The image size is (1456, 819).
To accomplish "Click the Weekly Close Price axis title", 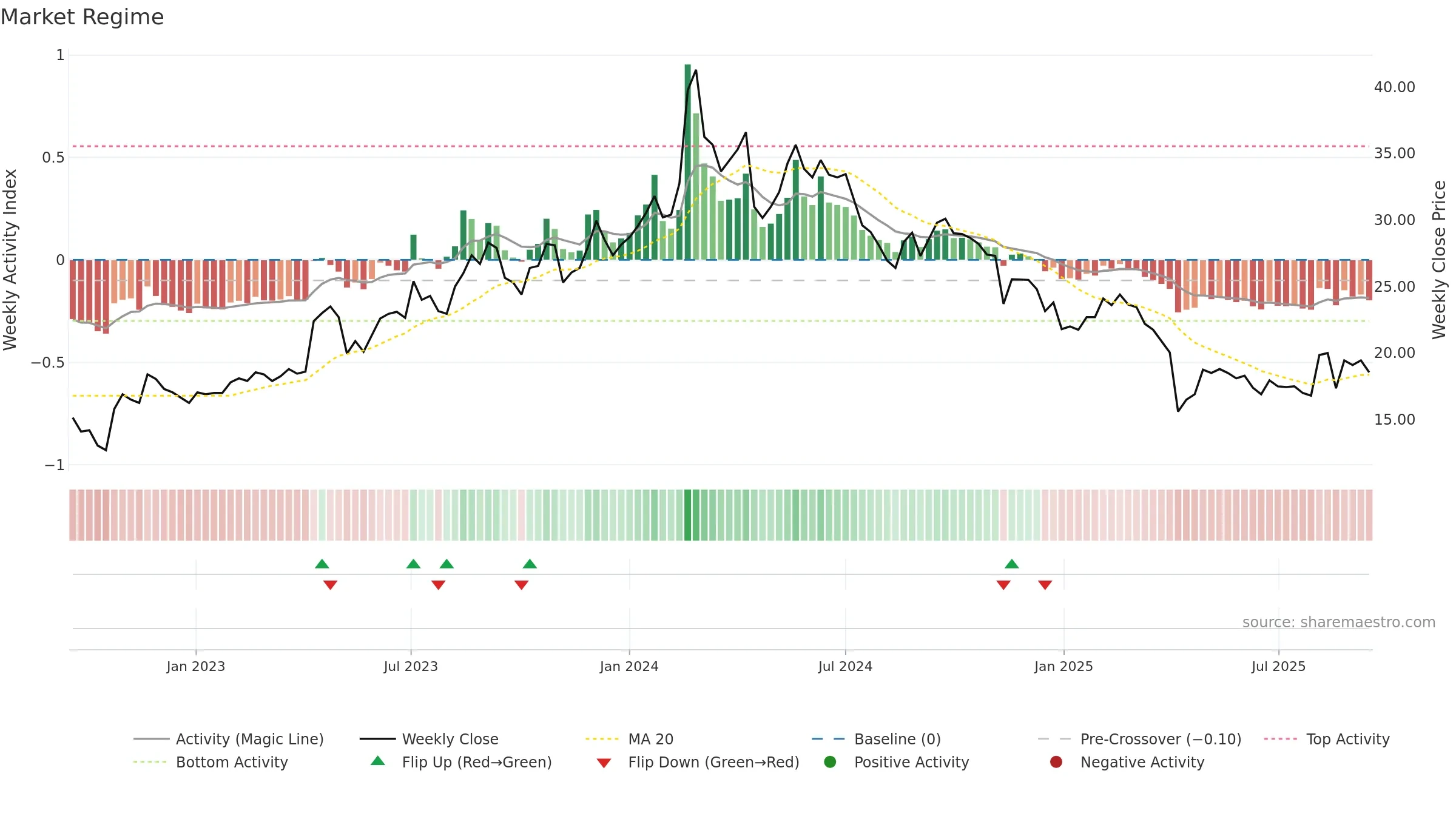I will pyautogui.click(x=1439, y=260).
